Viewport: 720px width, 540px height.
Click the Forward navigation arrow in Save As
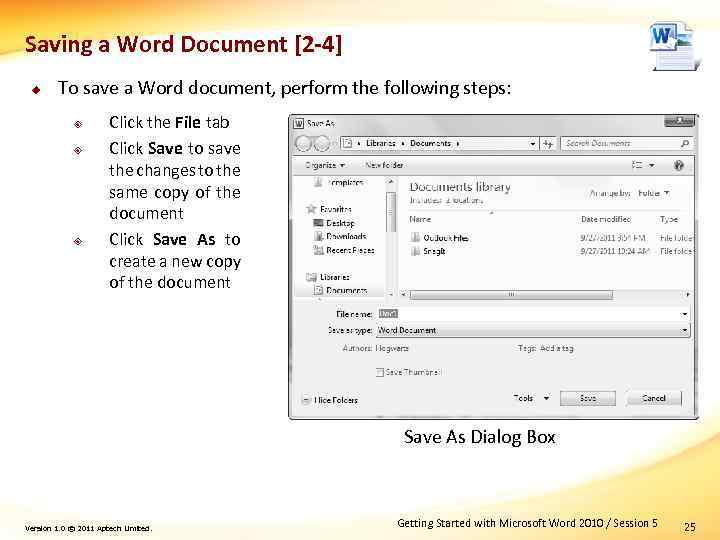click(323, 144)
